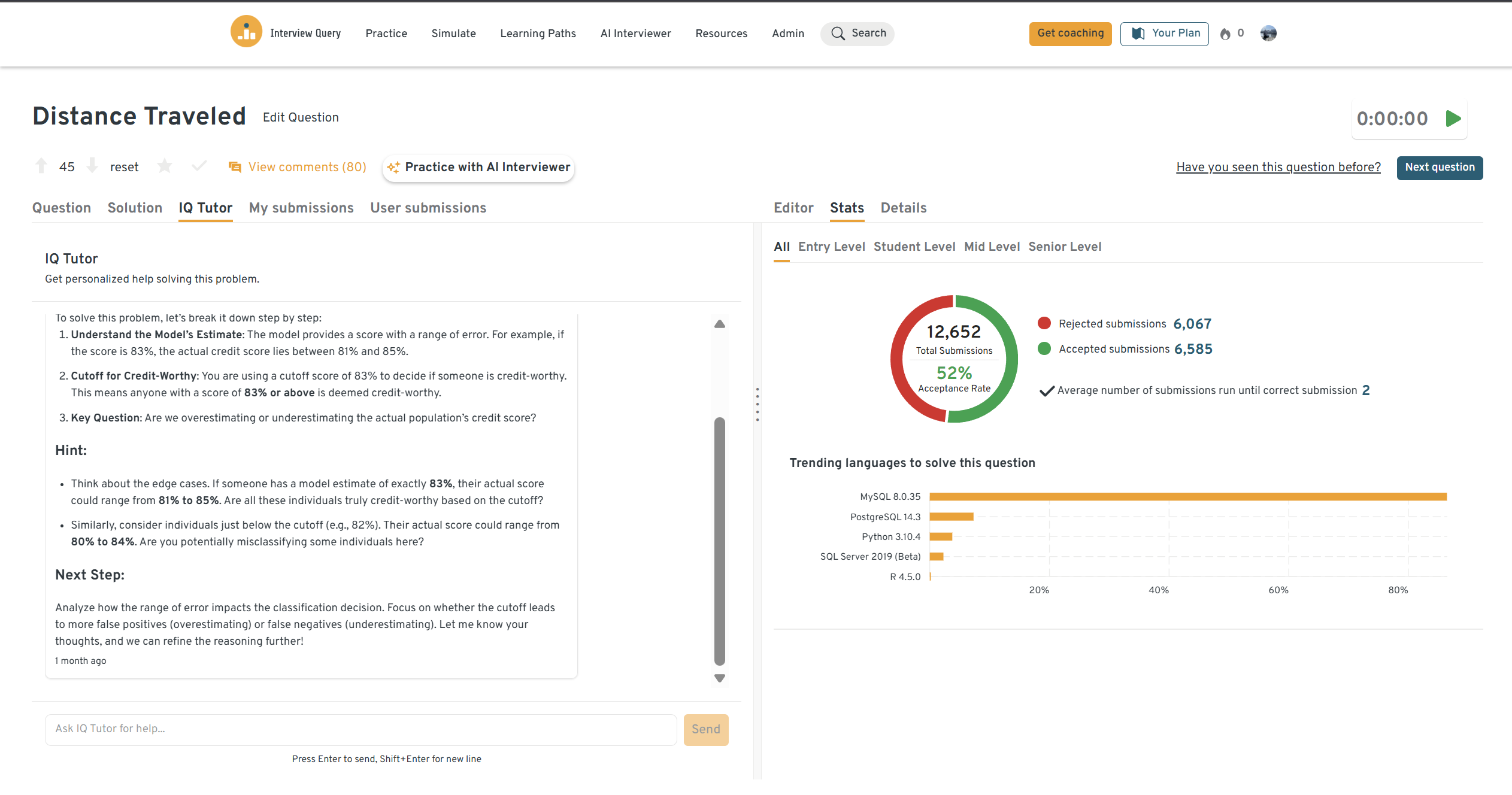This screenshot has width=1512, height=795.
Task: Grab the vertical panel divider handle
Action: (757, 404)
